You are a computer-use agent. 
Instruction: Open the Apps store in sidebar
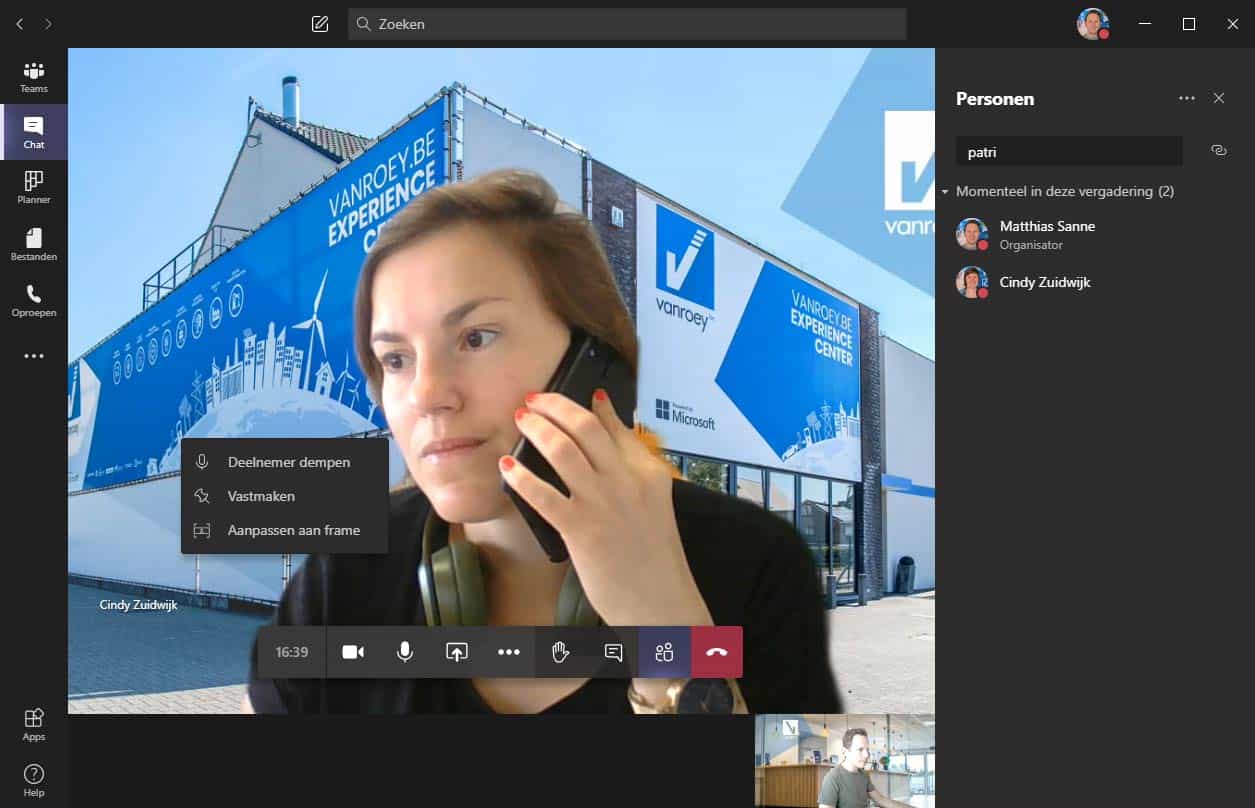pyautogui.click(x=34, y=725)
